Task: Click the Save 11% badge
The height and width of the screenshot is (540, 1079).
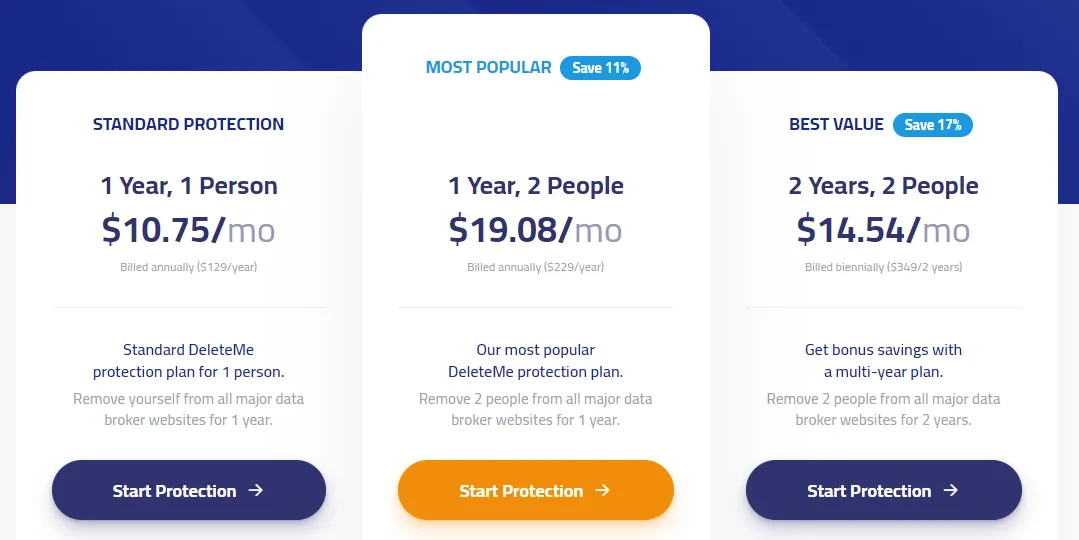Action: click(600, 68)
